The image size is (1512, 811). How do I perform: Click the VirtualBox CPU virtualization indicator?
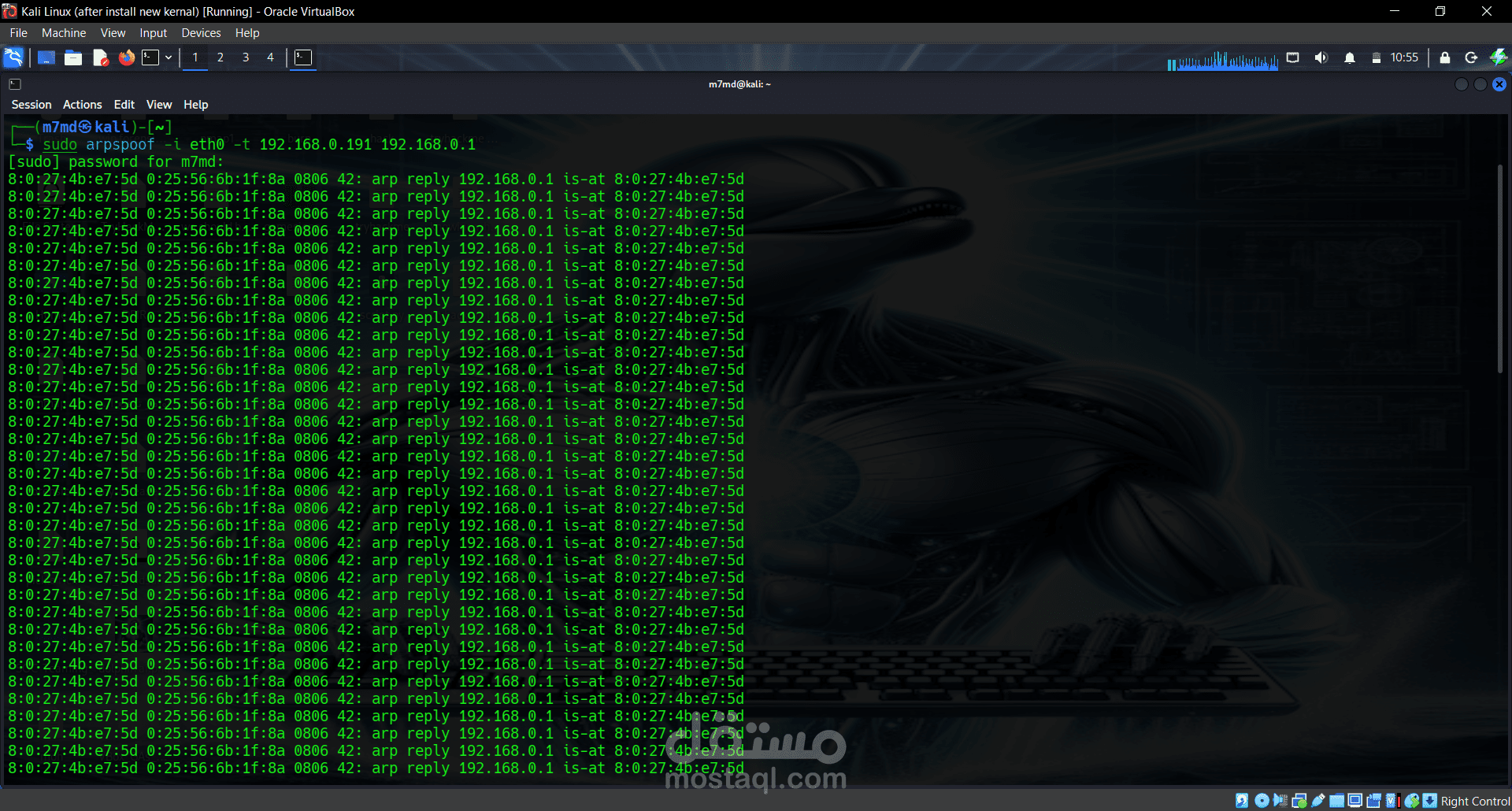click(1392, 801)
